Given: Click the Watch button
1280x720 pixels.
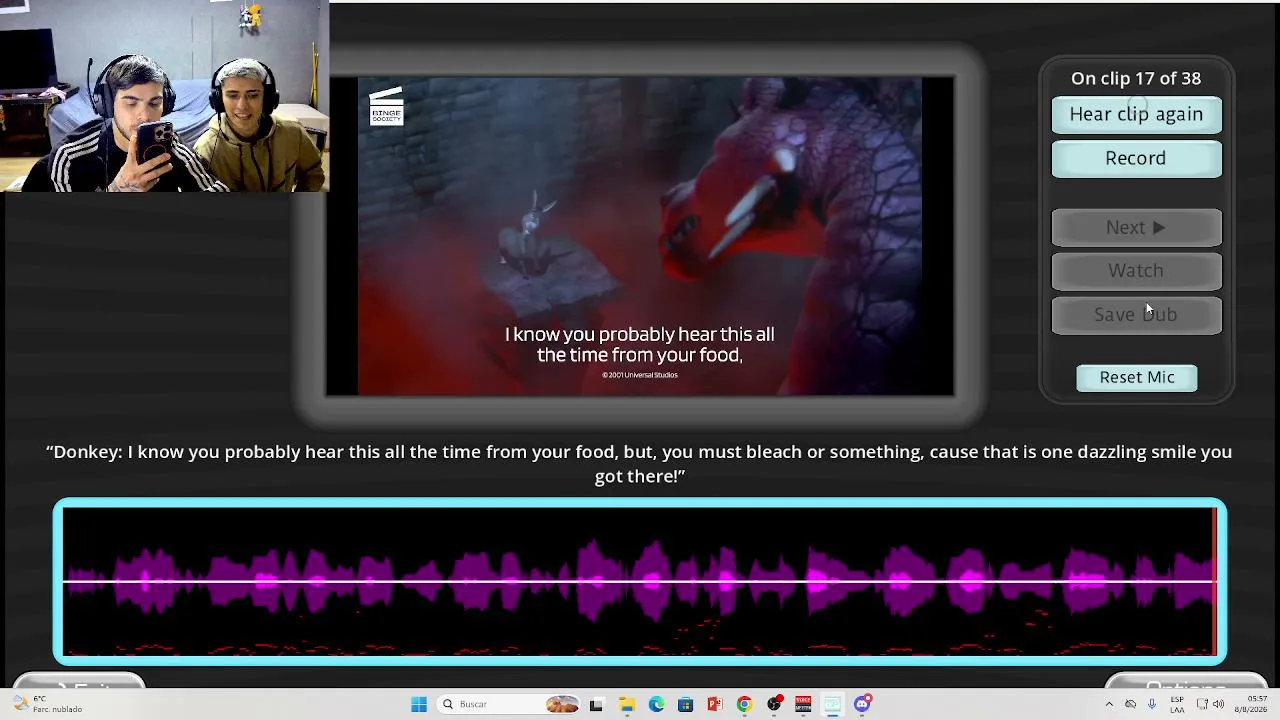Looking at the screenshot, I should pos(1136,271).
